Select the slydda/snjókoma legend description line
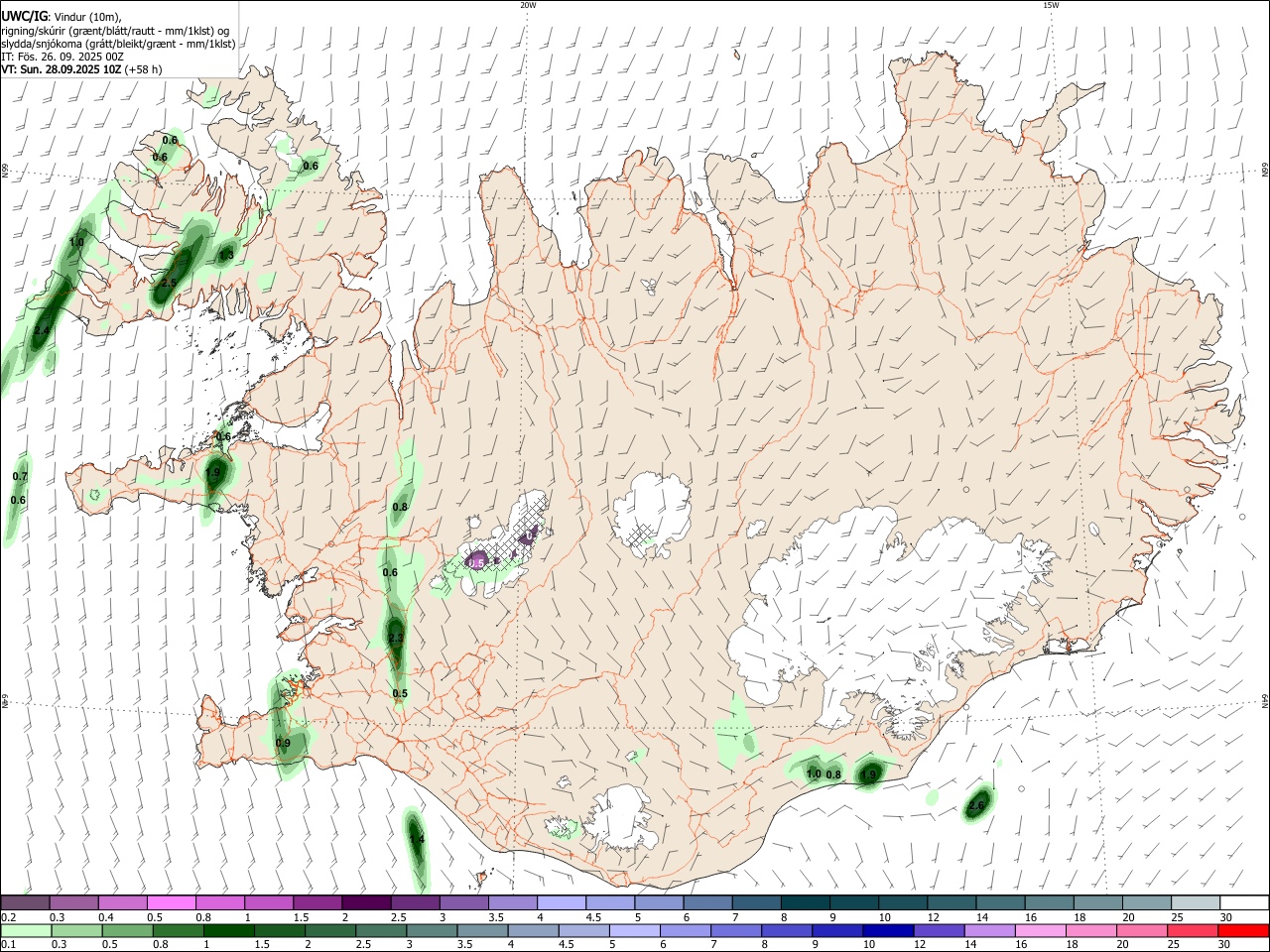Viewport: 1270px width, 952px height. [118, 44]
